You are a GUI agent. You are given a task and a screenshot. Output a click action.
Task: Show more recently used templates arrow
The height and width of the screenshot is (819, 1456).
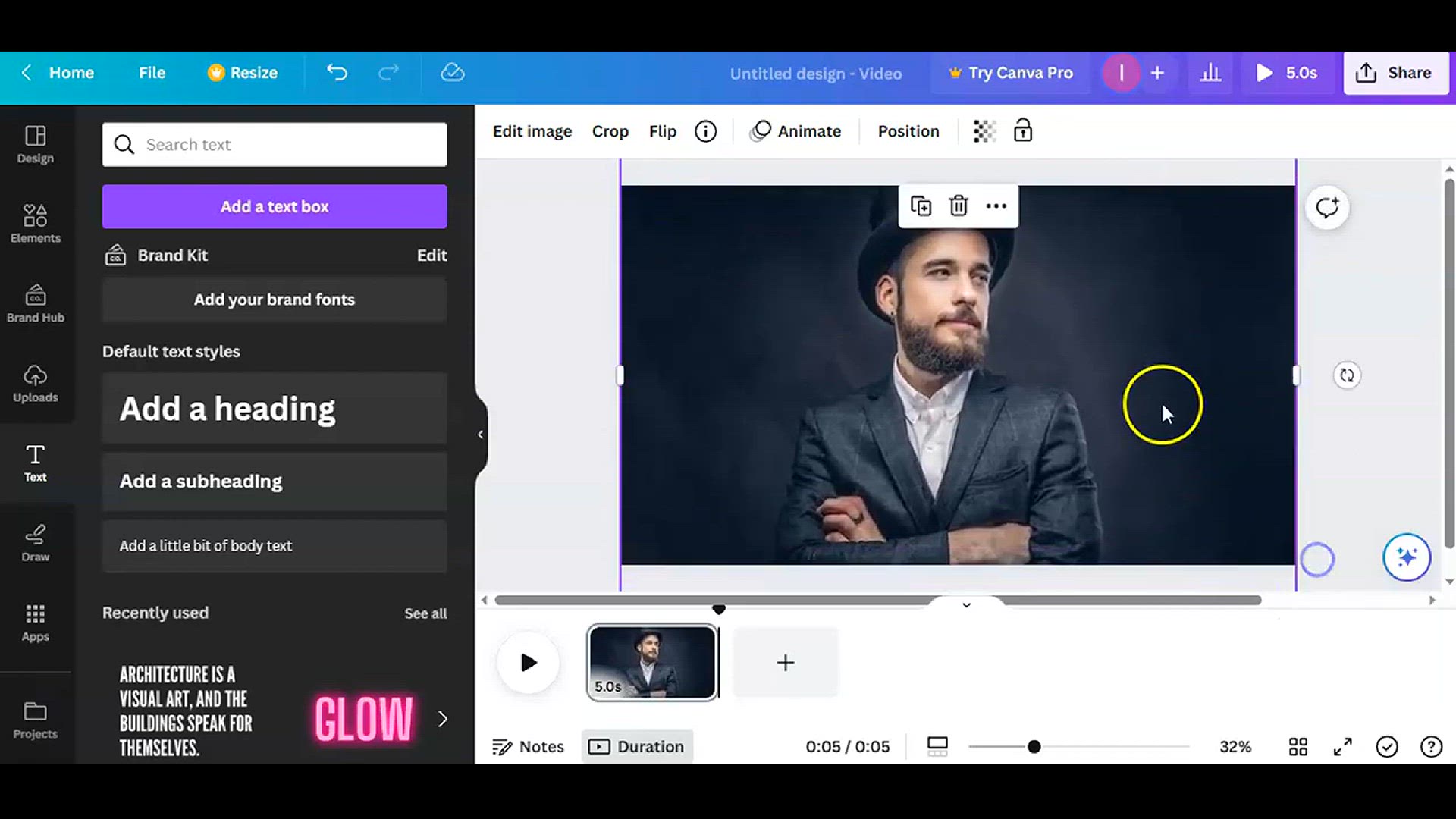coord(443,719)
